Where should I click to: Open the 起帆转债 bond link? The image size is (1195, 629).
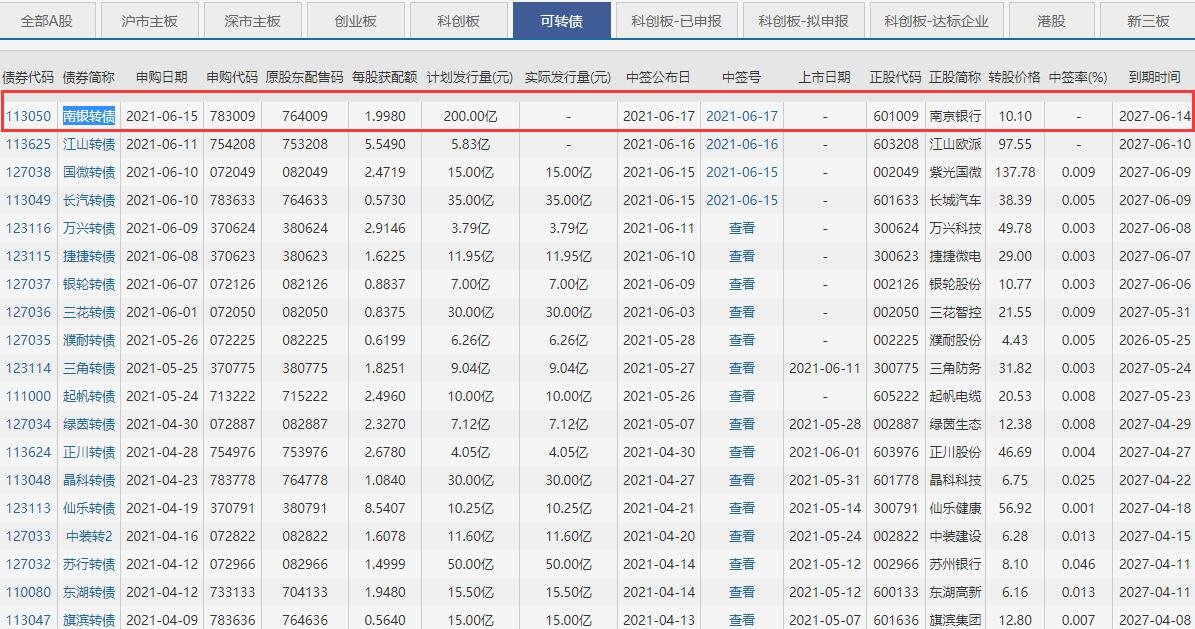tap(89, 396)
